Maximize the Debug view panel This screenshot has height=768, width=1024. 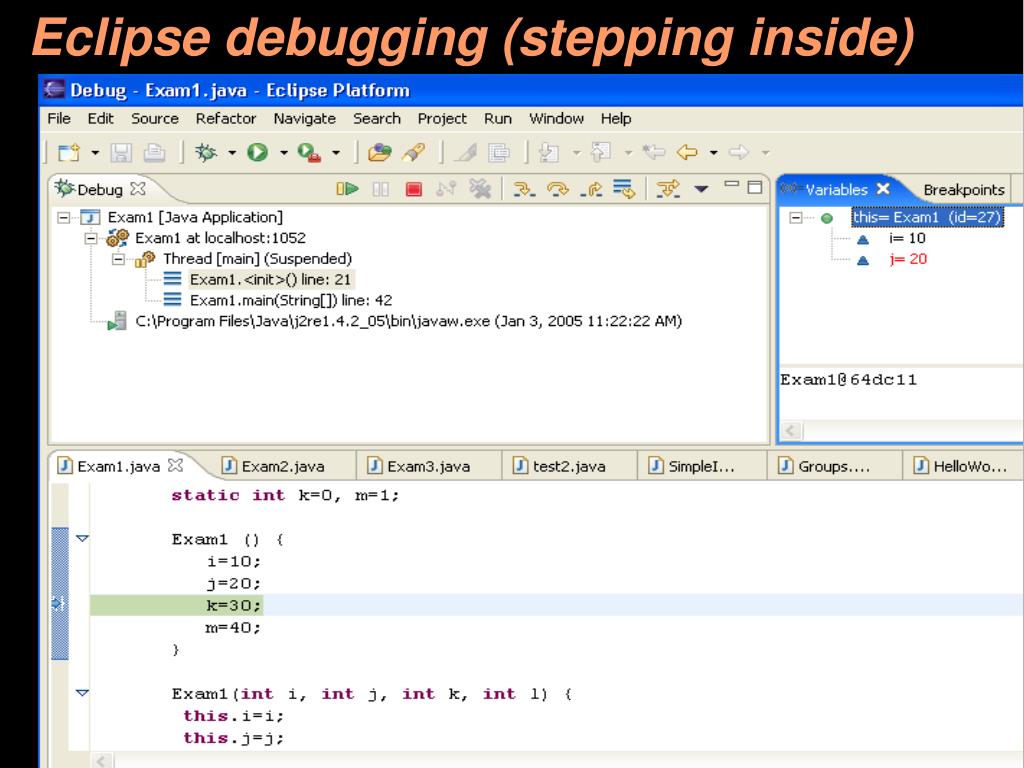755,187
